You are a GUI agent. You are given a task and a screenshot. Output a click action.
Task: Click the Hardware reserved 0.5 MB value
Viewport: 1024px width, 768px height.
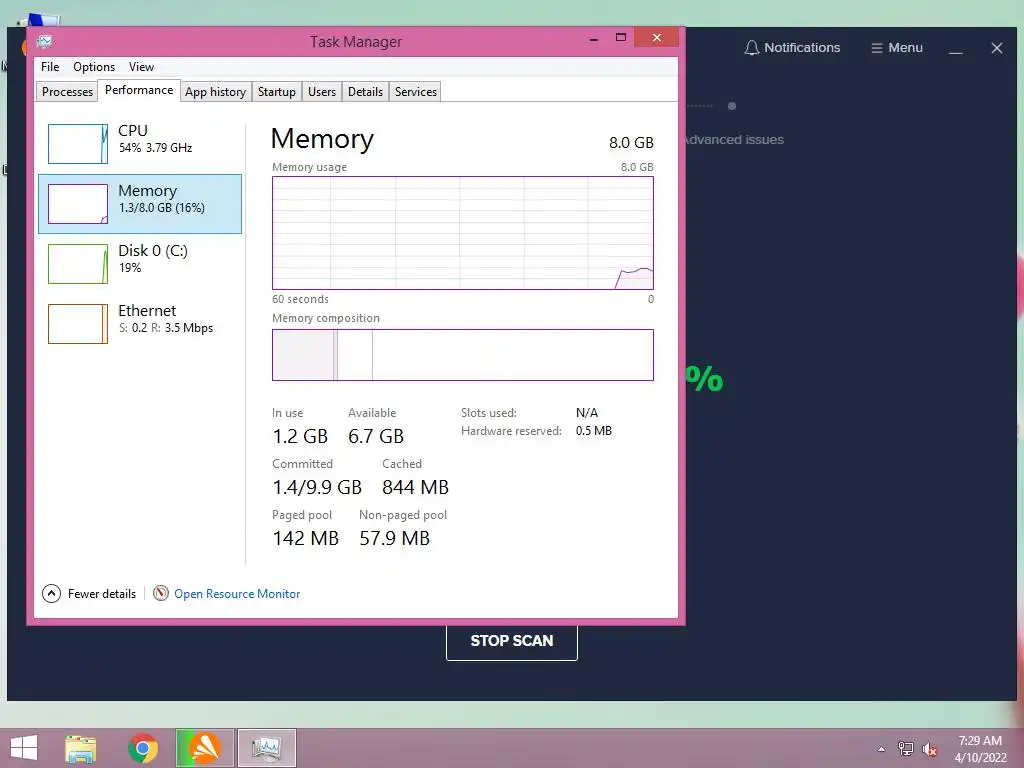click(594, 431)
